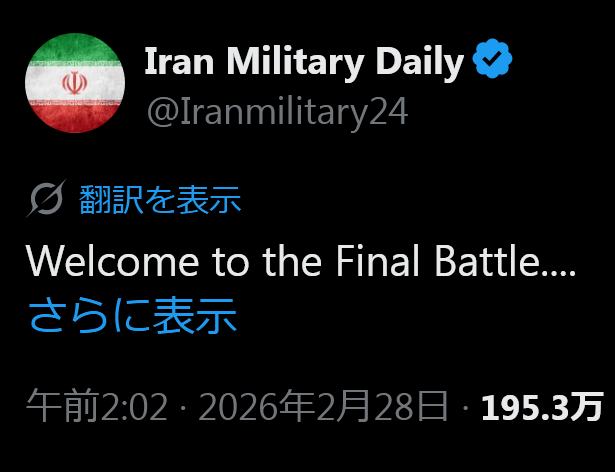Click the red emblem in the avatar's center

[x=75, y=83]
